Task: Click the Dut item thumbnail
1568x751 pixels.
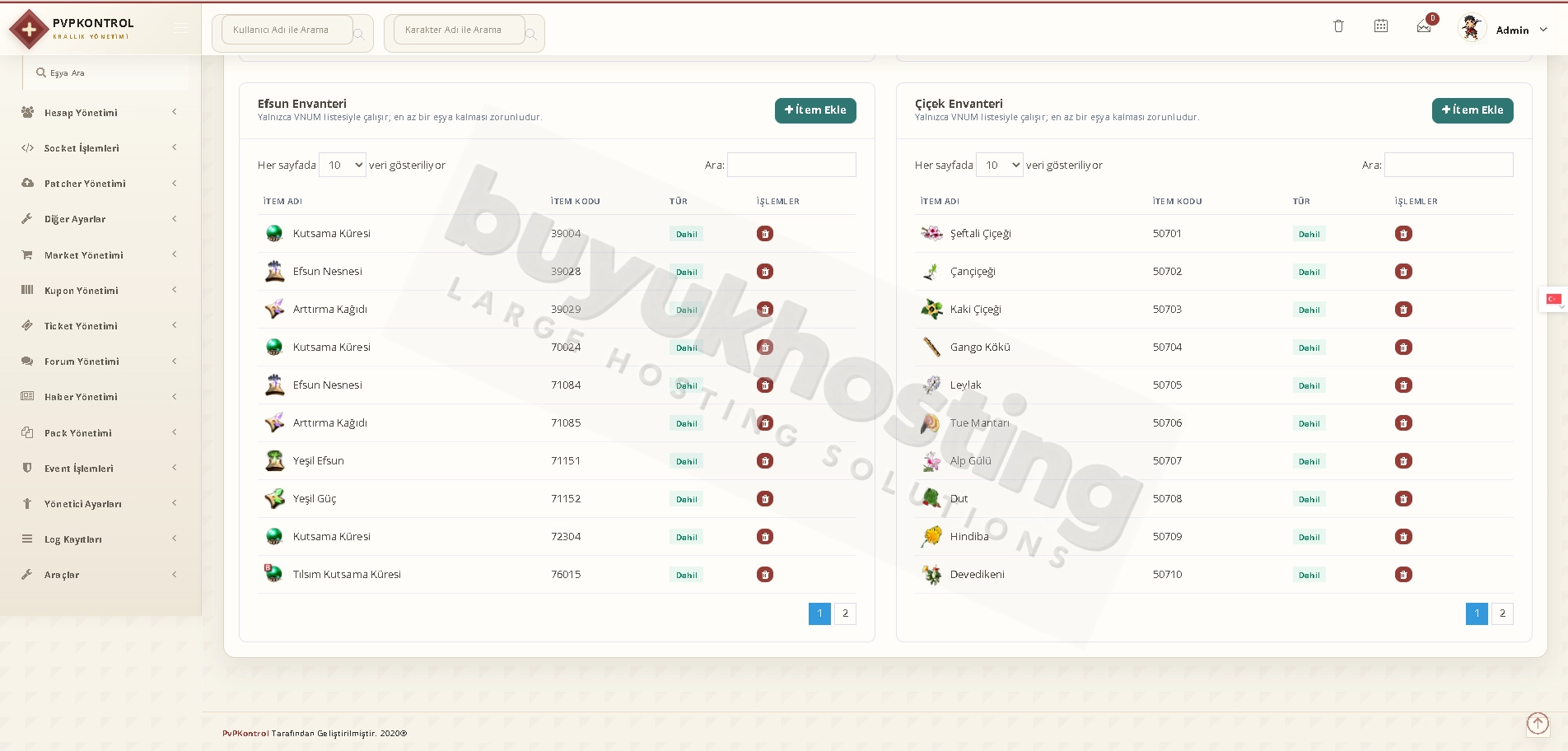Action: (x=931, y=499)
